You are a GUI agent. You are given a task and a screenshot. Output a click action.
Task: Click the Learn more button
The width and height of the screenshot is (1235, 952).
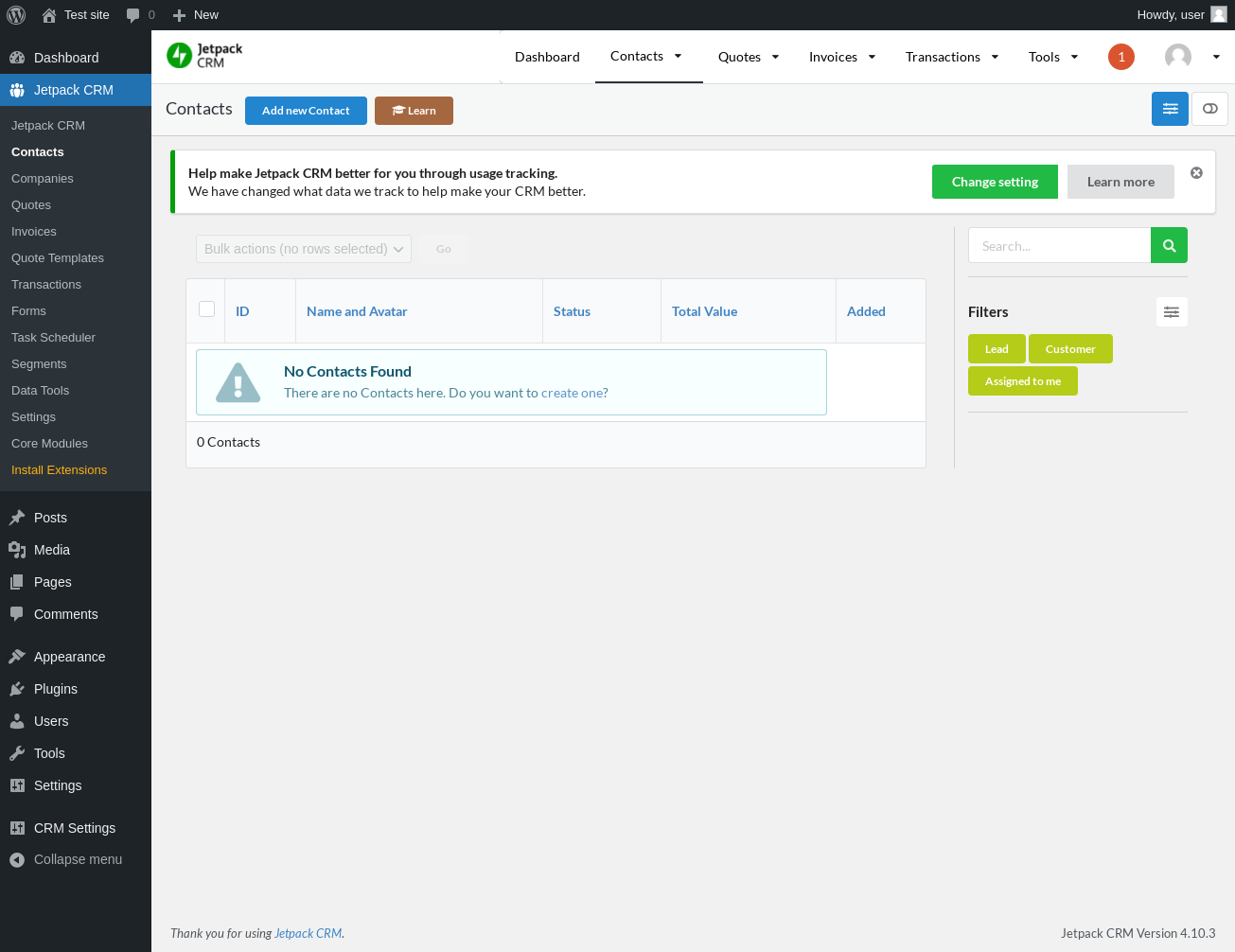[x=1120, y=182]
